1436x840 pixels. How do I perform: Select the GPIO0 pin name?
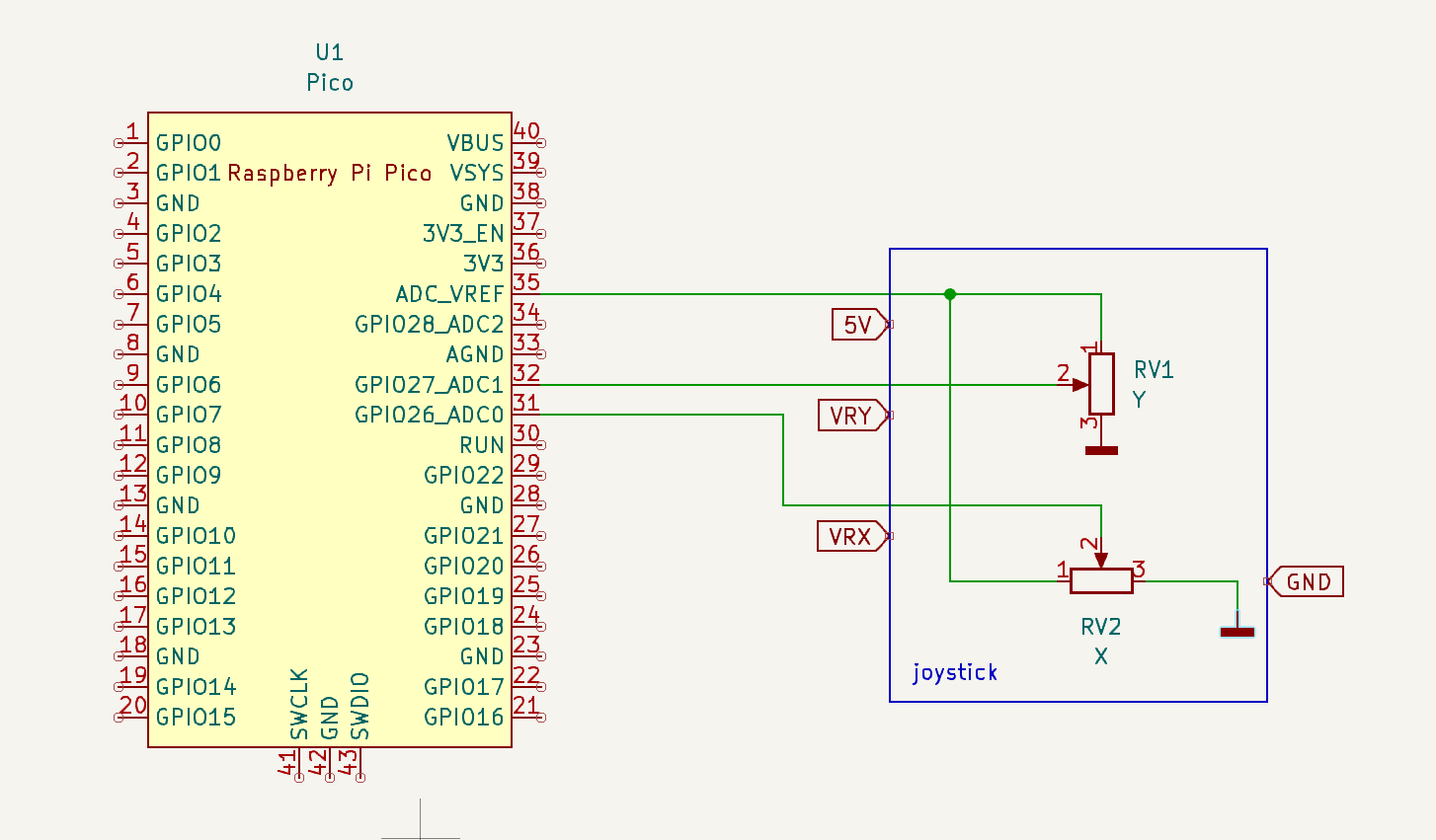[x=189, y=143]
